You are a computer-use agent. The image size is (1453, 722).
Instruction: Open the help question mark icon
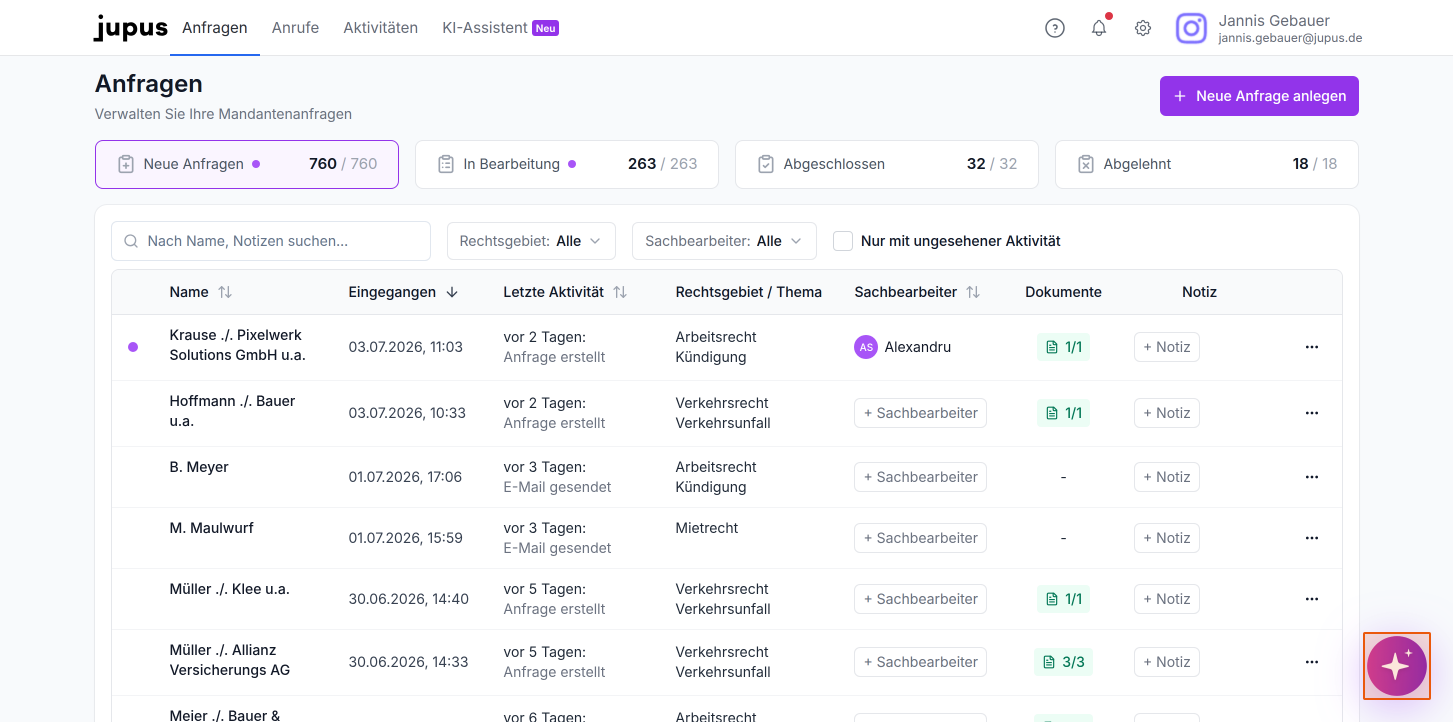tap(1055, 28)
